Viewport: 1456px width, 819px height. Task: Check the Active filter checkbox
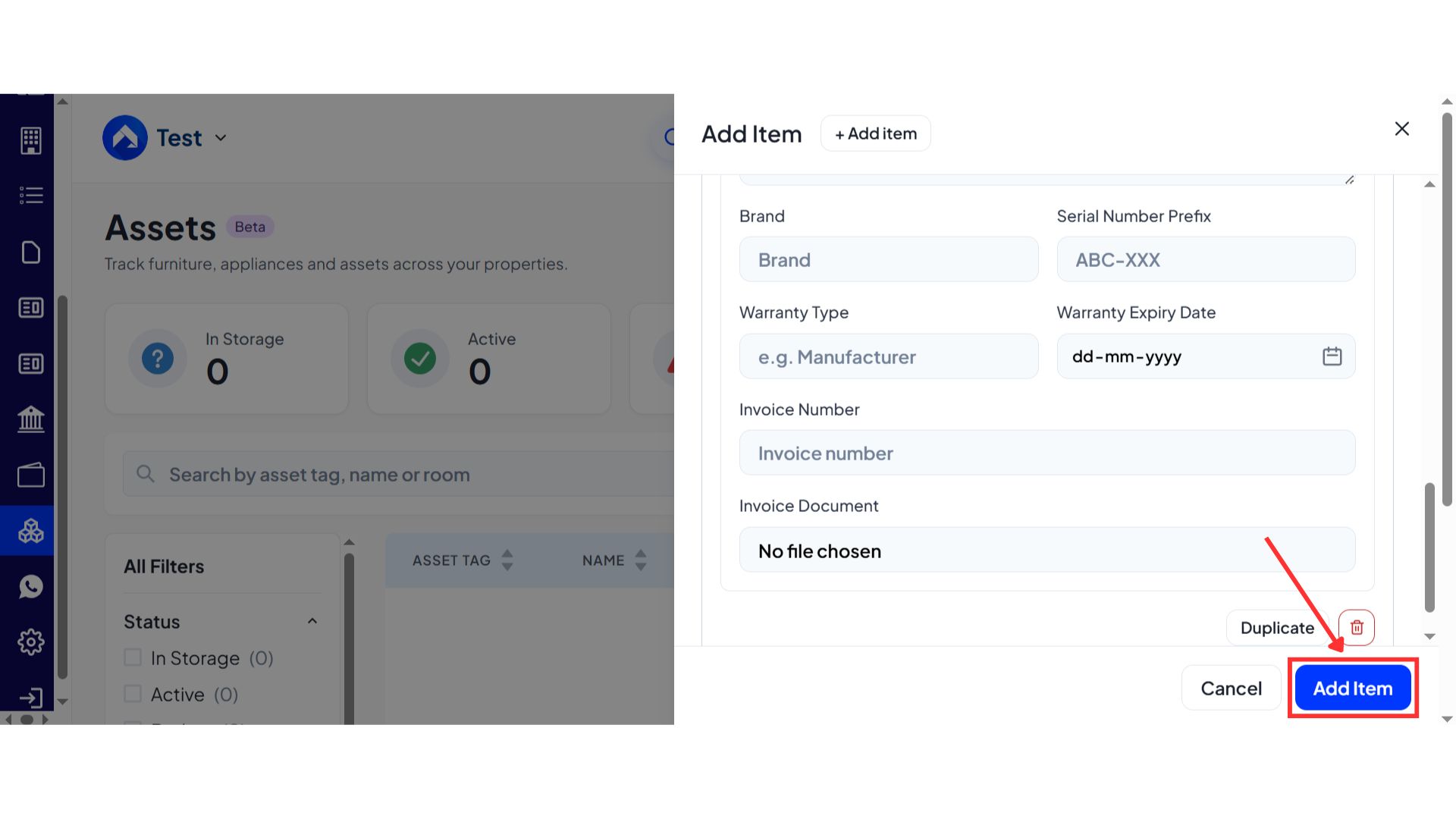pos(133,694)
